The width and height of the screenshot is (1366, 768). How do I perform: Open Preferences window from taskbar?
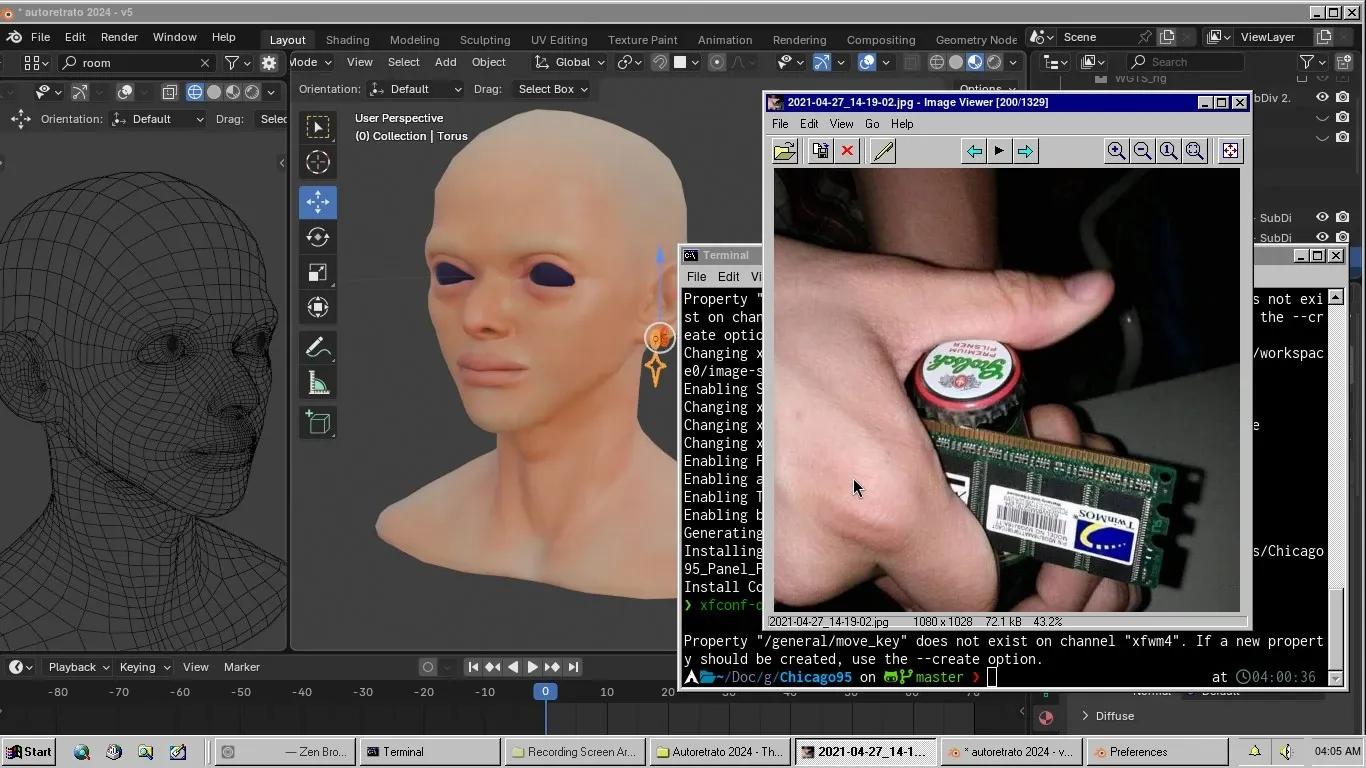point(1157,752)
